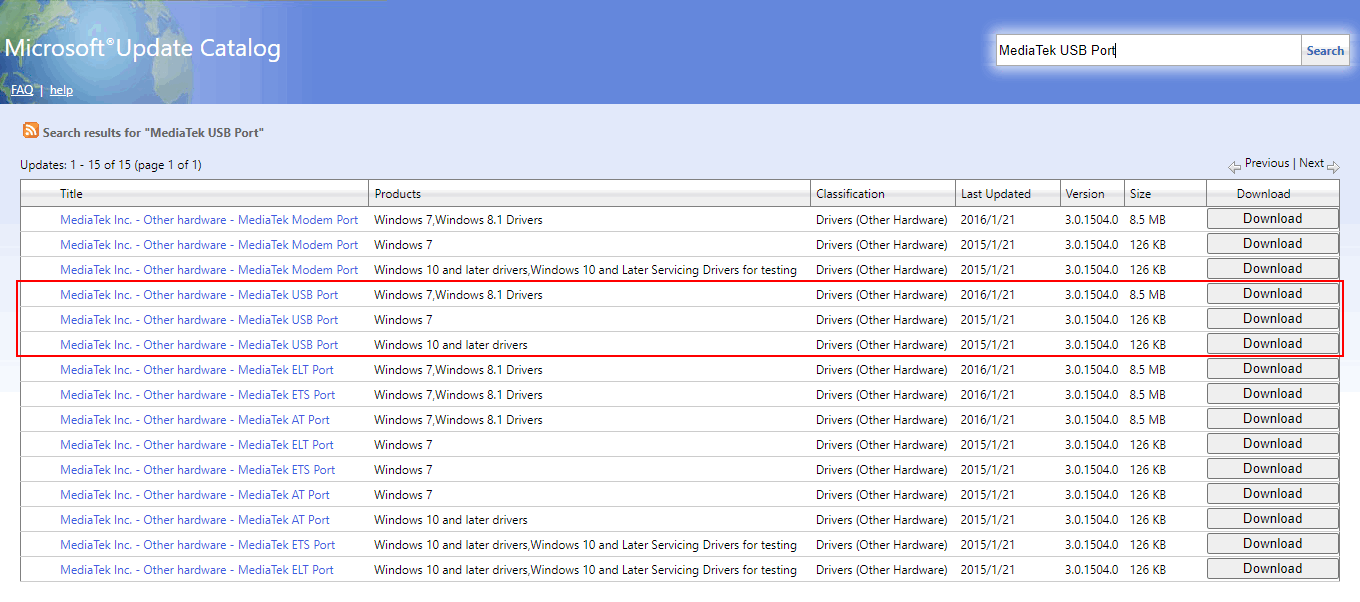Sort results by Last Updated column

click(x=996, y=194)
